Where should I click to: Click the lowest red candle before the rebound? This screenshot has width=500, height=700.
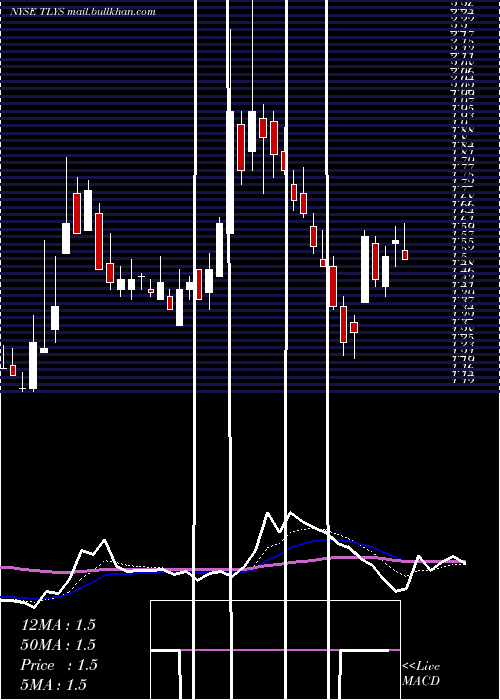pyautogui.click(x=343, y=324)
